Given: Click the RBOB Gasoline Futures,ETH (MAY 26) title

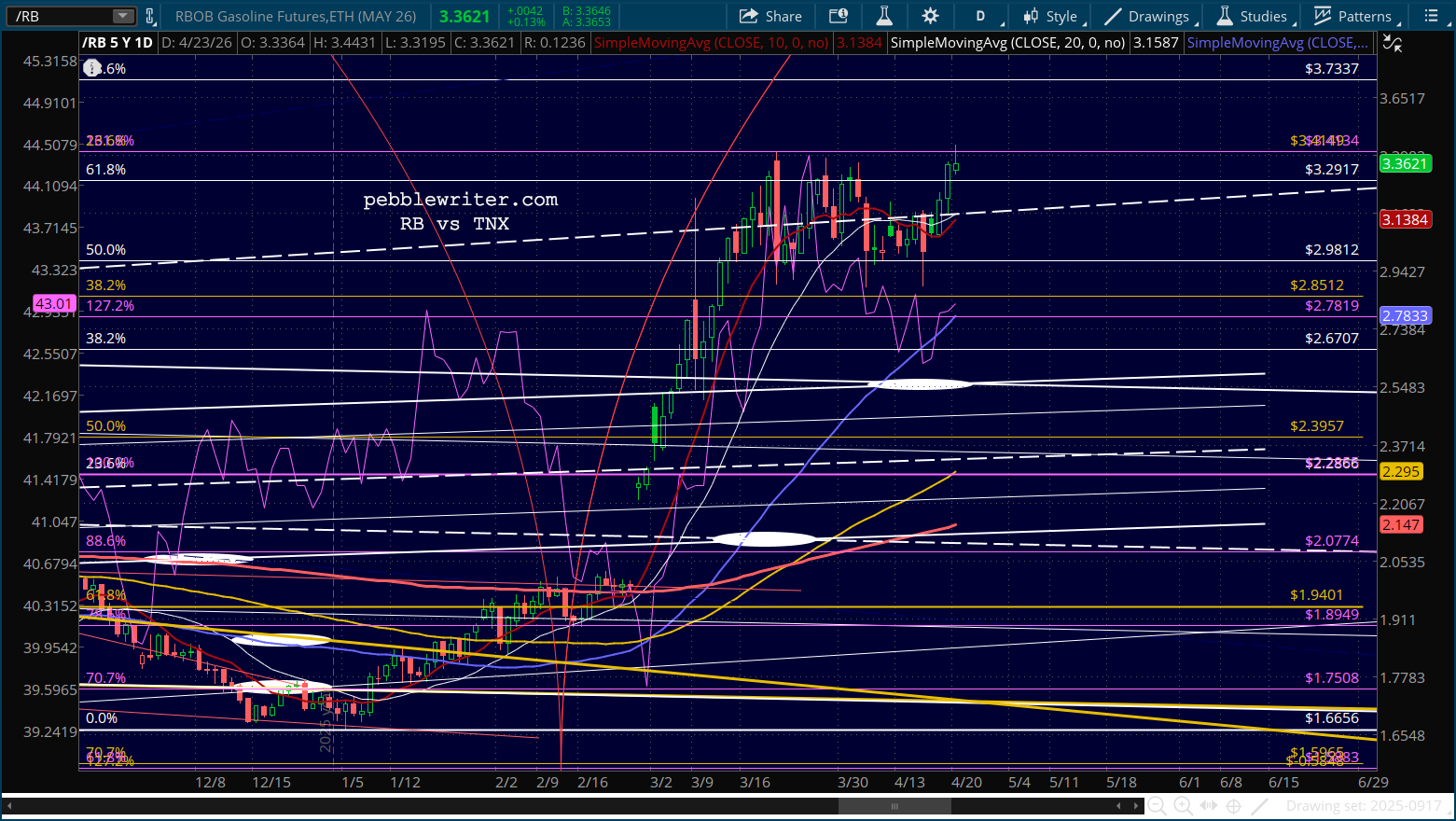Looking at the screenshot, I should [x=296, y=16].
